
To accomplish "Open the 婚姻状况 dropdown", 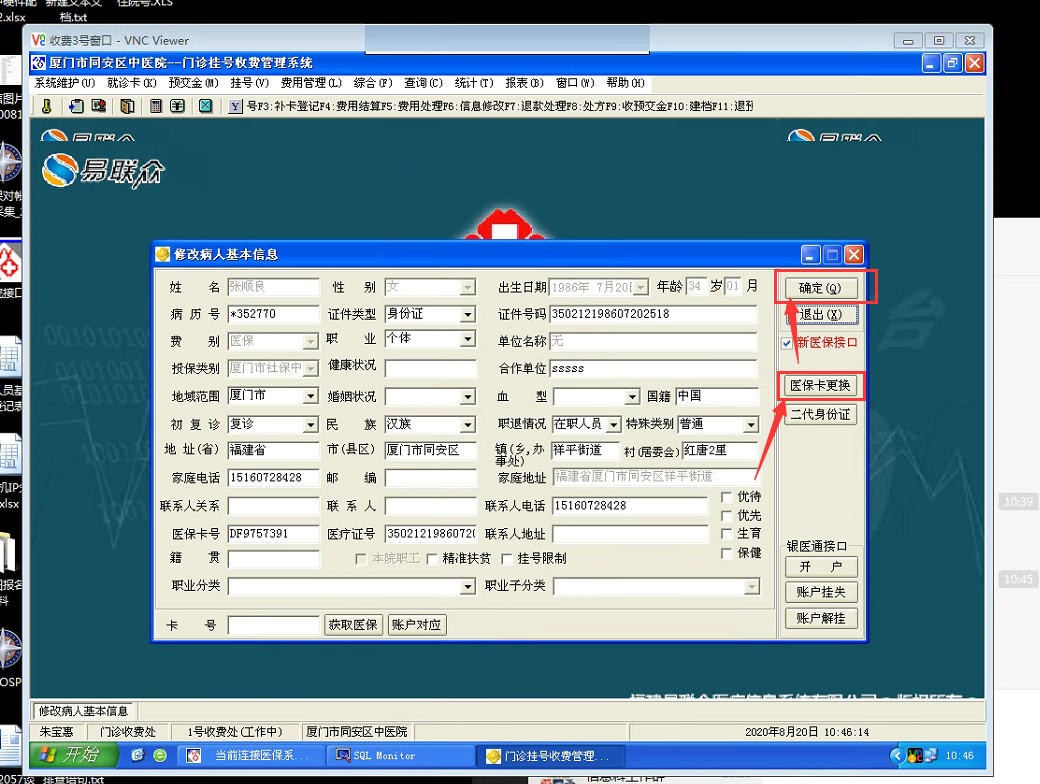I will 468,397.
